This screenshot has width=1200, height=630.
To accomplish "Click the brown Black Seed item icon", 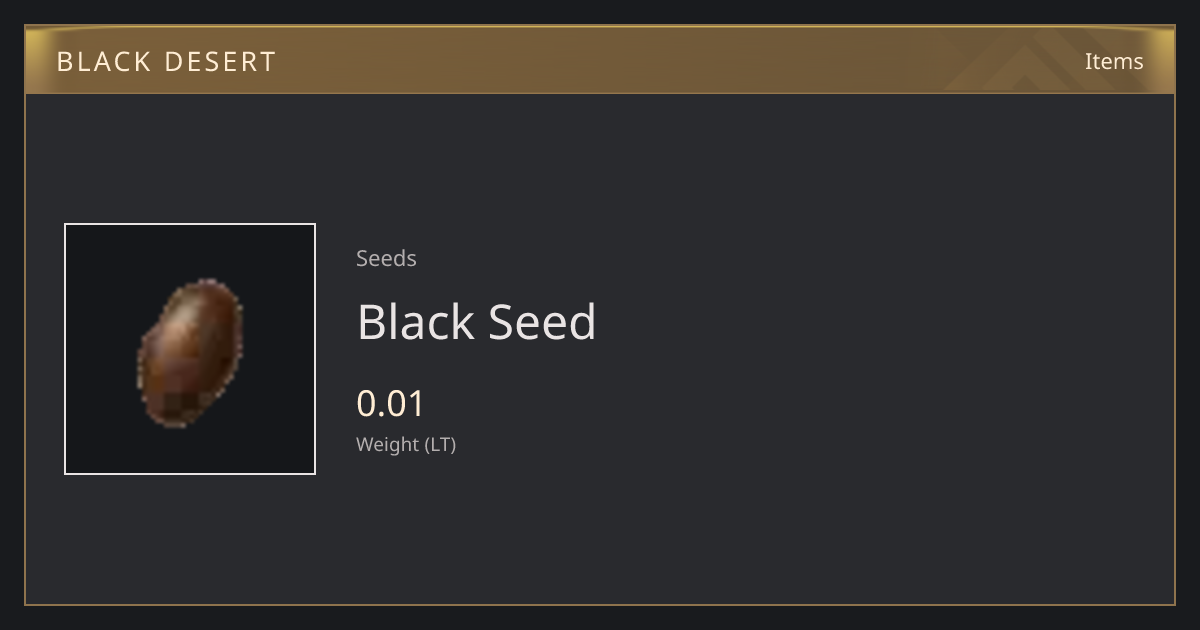I will coord(190,352).
